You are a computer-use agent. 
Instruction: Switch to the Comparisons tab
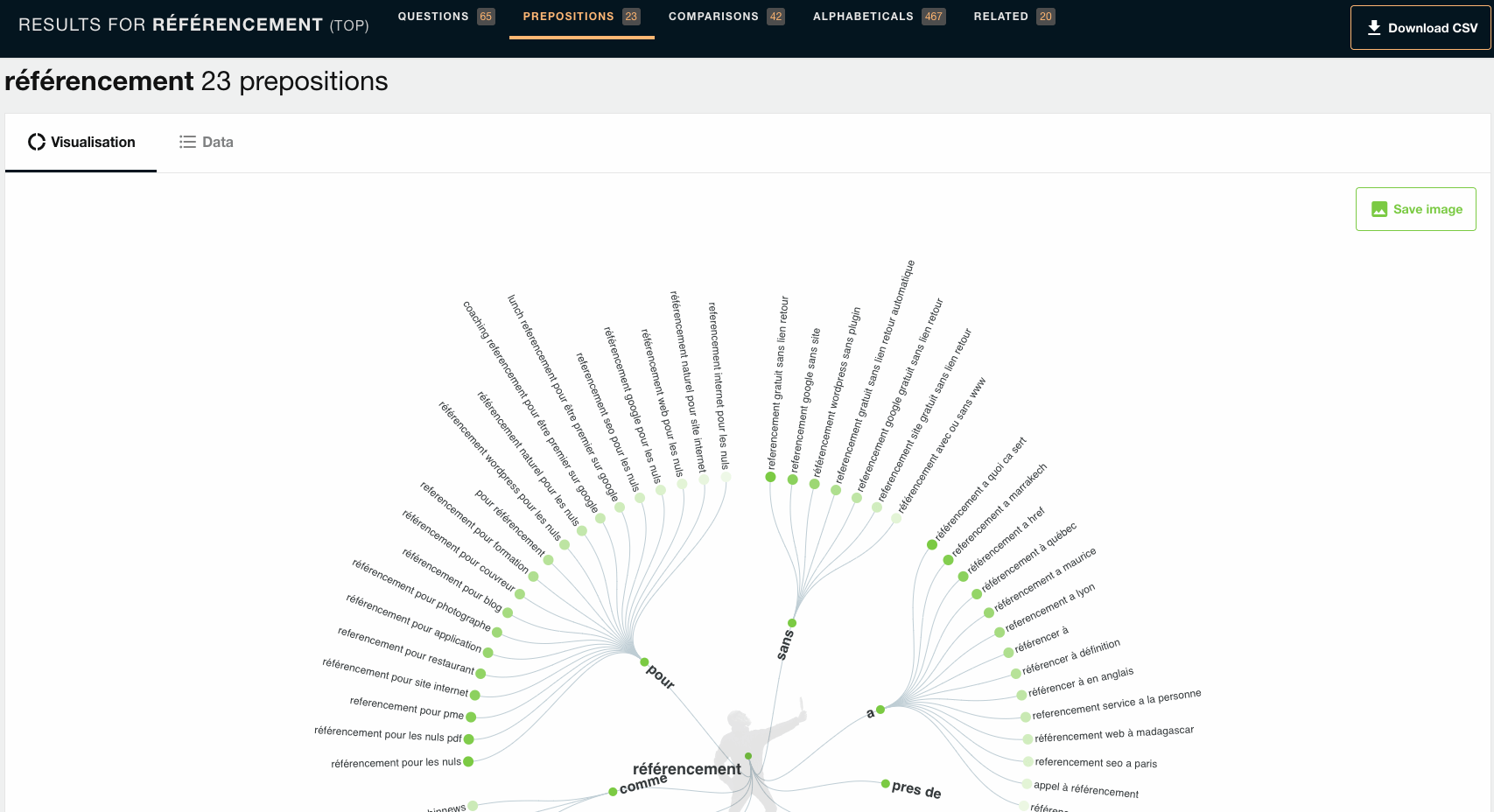726,17
